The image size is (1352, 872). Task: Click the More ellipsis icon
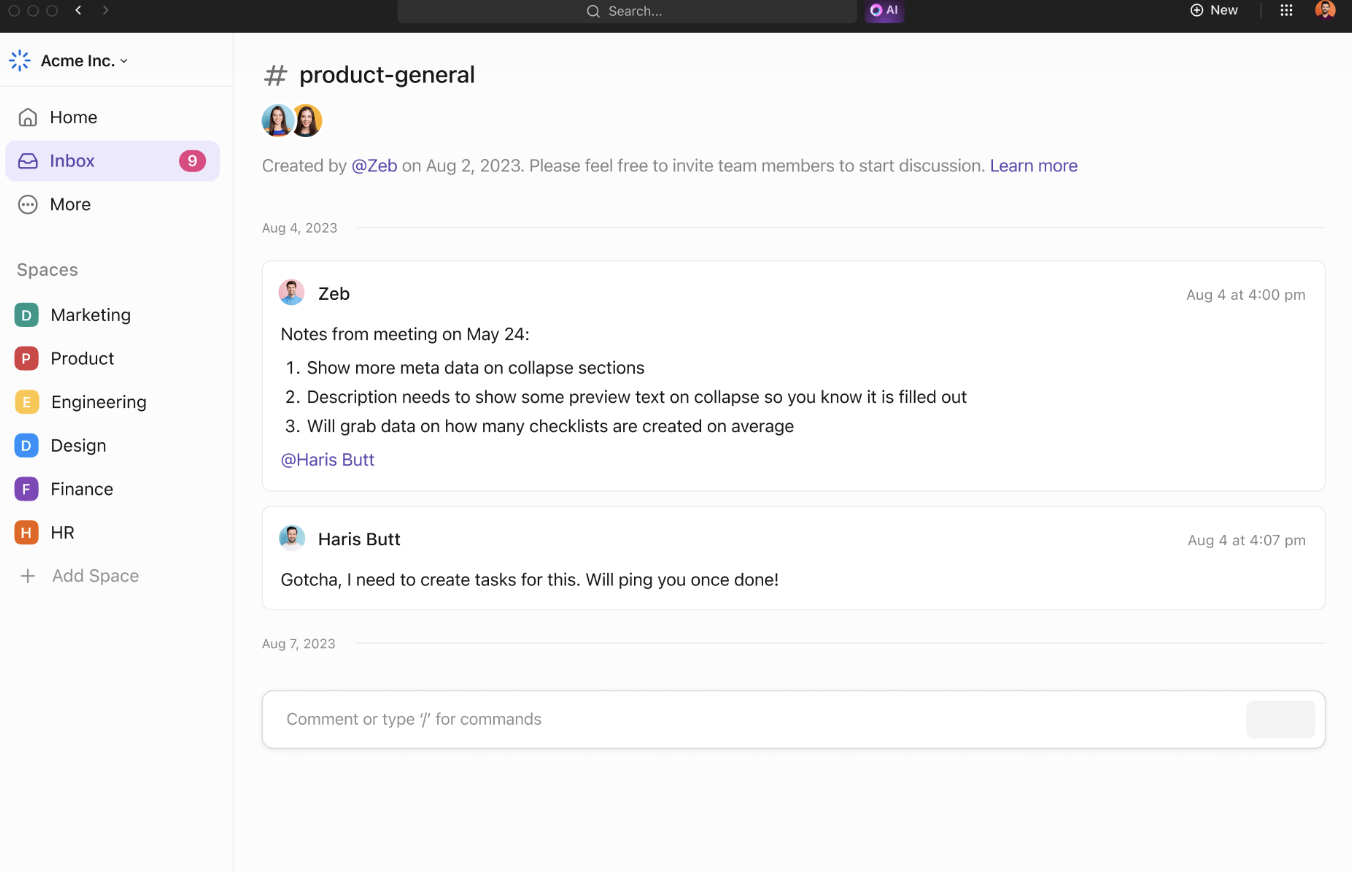28,204
